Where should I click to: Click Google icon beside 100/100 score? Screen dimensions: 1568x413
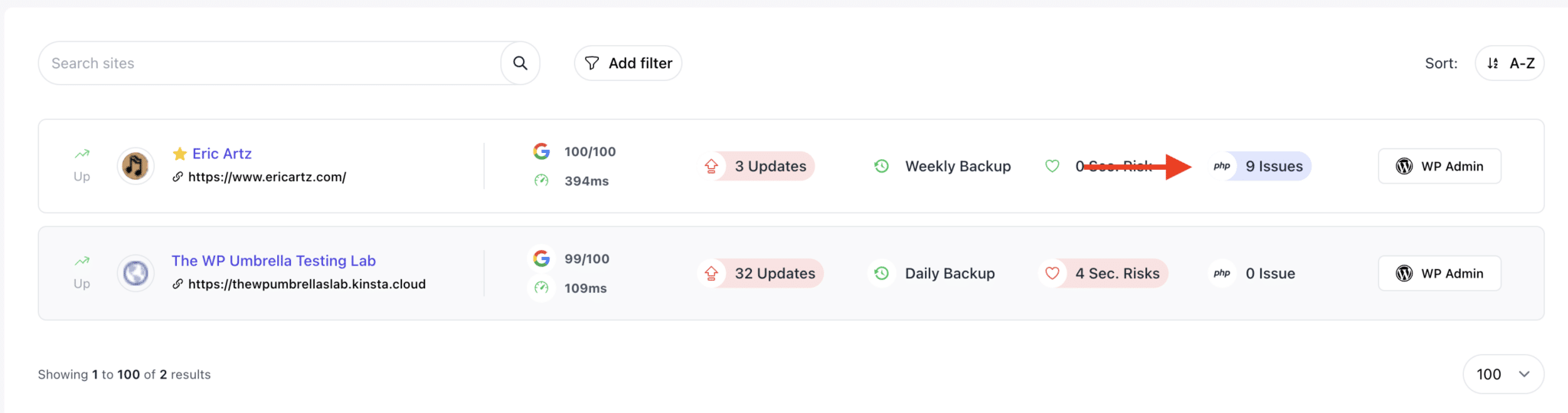[541, 151]
